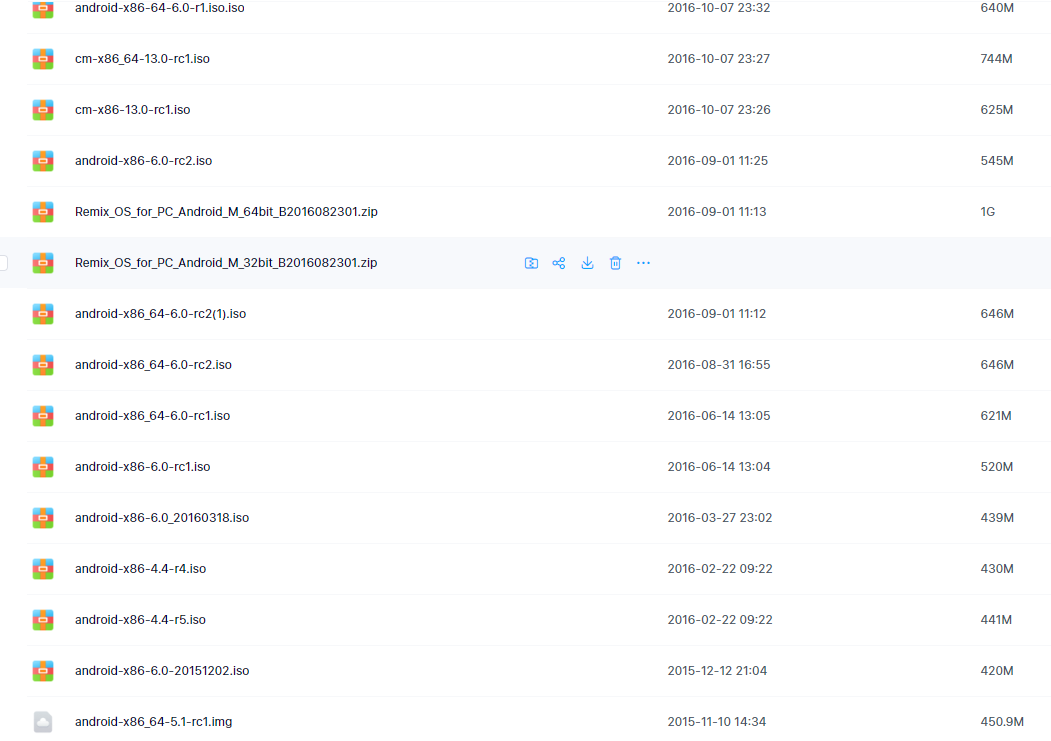Click date 2015-12-12 21:04

(x=717, y=670)
